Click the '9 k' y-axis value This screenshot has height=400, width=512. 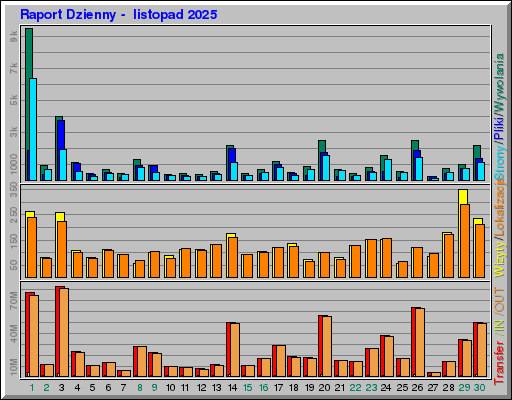coord(14,36)
